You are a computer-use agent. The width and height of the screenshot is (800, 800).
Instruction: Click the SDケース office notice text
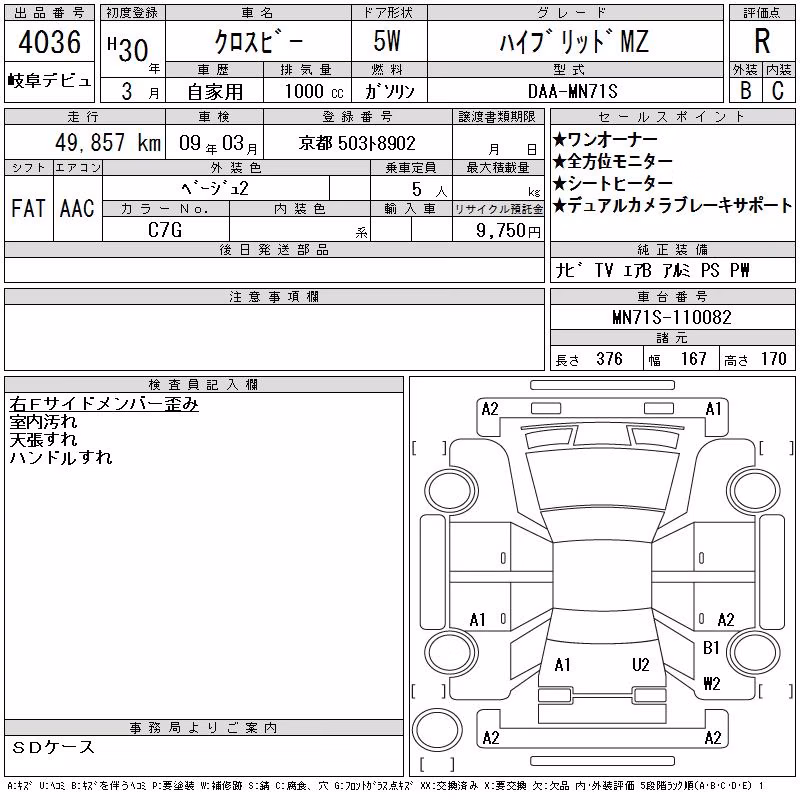53,747
